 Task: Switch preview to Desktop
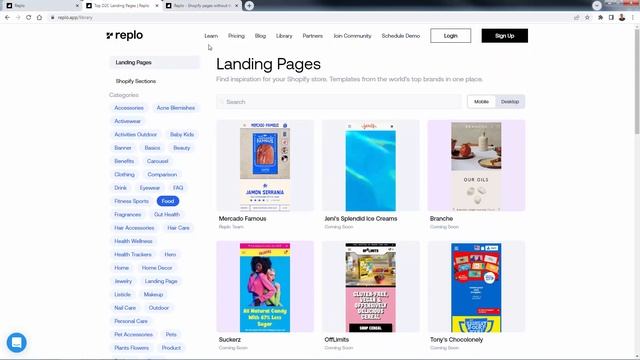click(510, 102)
